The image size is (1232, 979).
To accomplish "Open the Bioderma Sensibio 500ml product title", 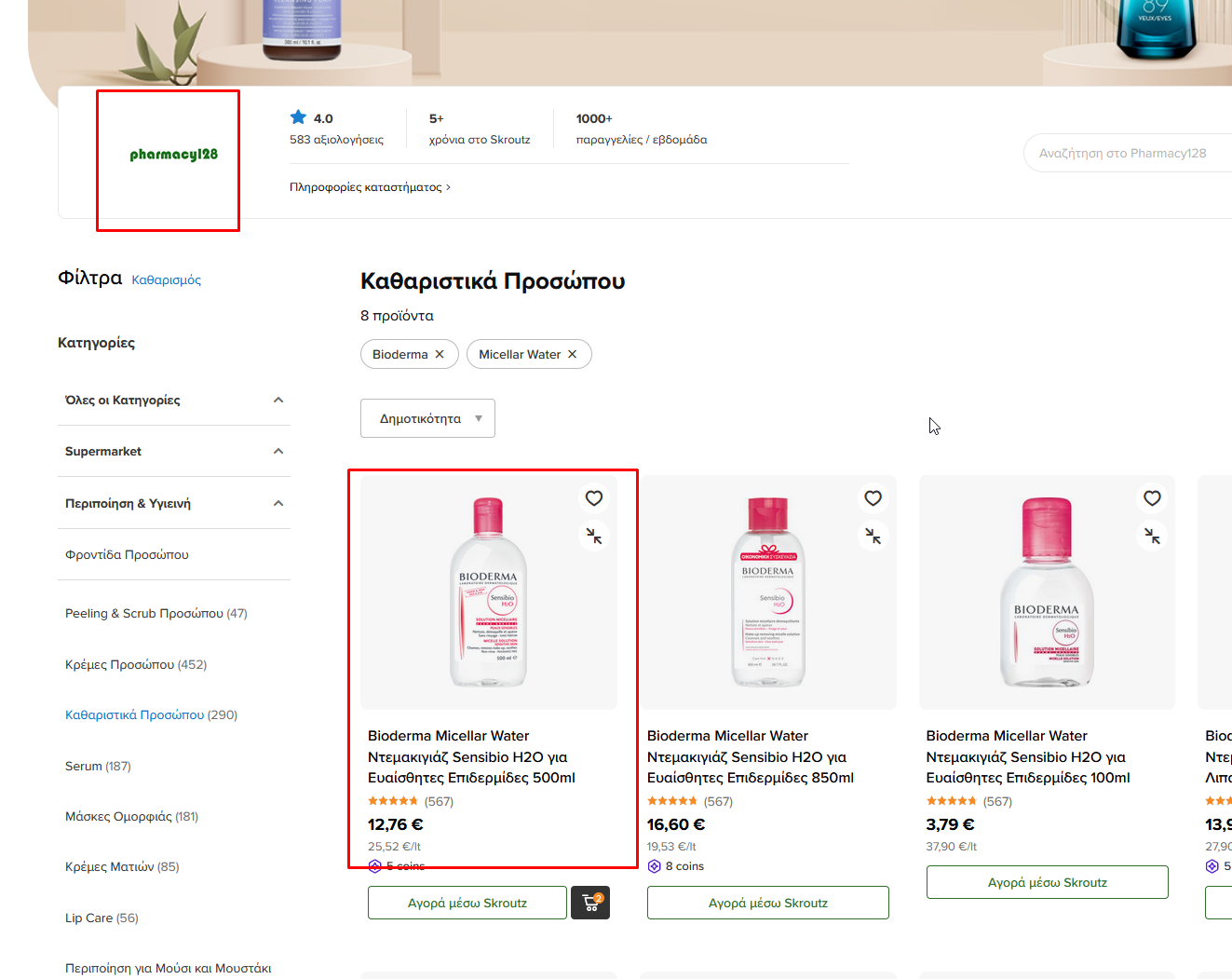I will coord(471,756).
